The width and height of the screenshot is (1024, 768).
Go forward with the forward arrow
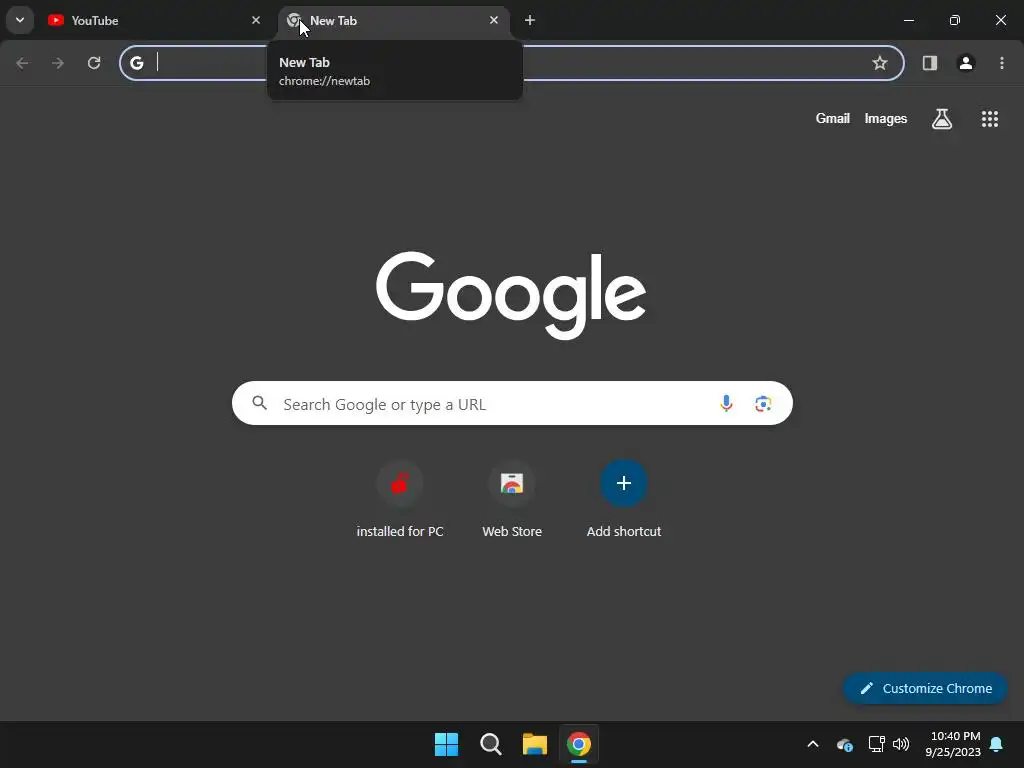point(58,63)
